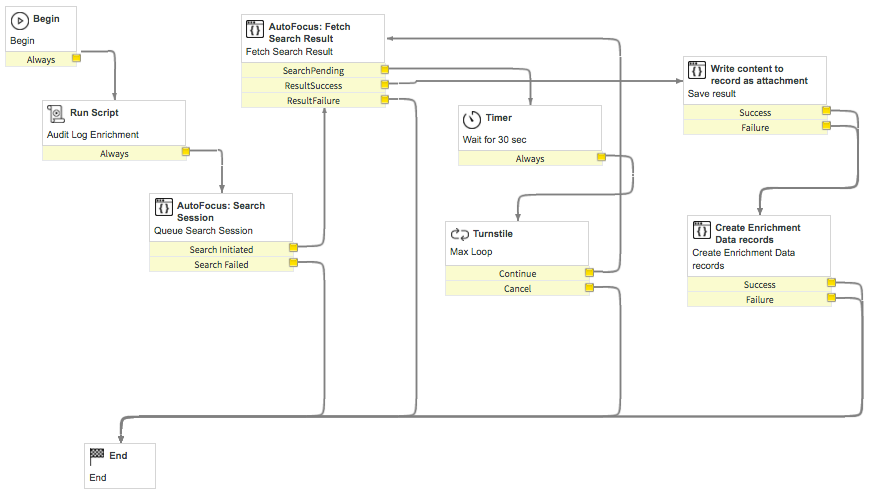Click the Fetch Search Result description text
Viewport: 869px width, 494px height.
click(x=289, y=52)
